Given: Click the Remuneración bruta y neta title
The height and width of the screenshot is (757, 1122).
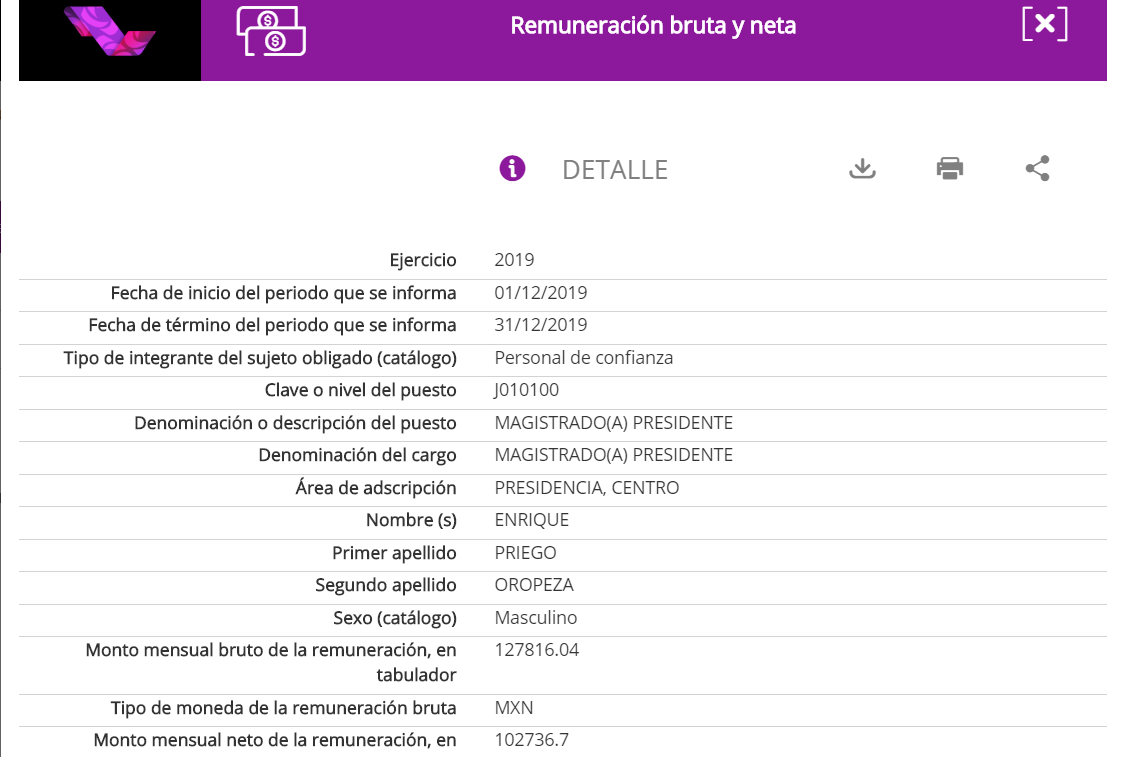Looking at the screenshot, I should click(653, 26).
